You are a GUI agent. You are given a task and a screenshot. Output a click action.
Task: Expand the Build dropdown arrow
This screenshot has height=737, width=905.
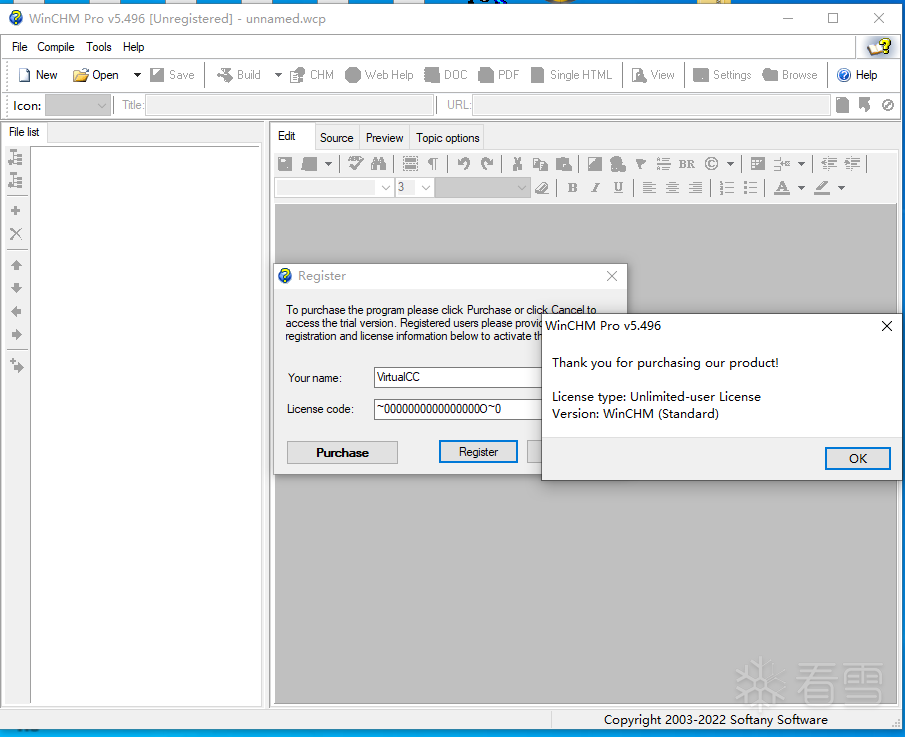click(278, 75)
